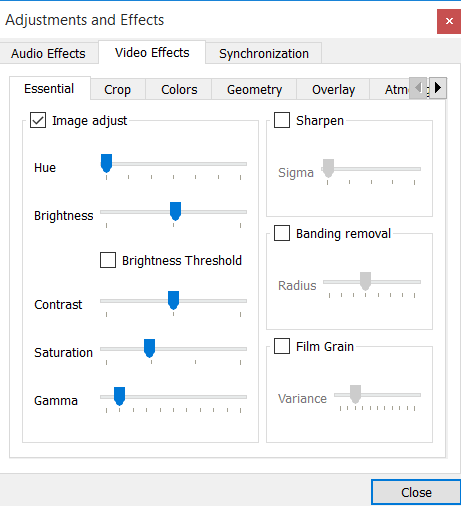Open the Crop sub-tab
Image resolution: width=461 pixels, height=506 pixels.
tap(118, 89)
